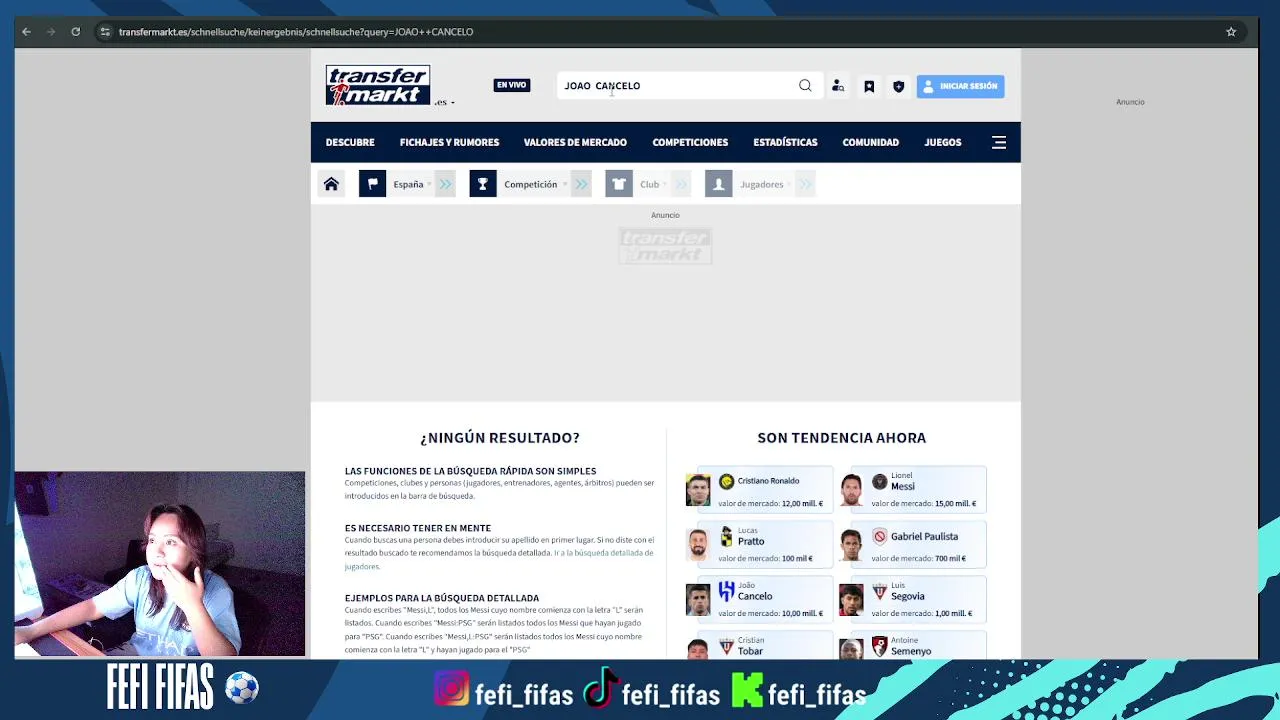The width and height of the screenshot is (1280, 720).
Task: Click the Bournemouth crest beside Semenyo
Action: coord(879,647)
